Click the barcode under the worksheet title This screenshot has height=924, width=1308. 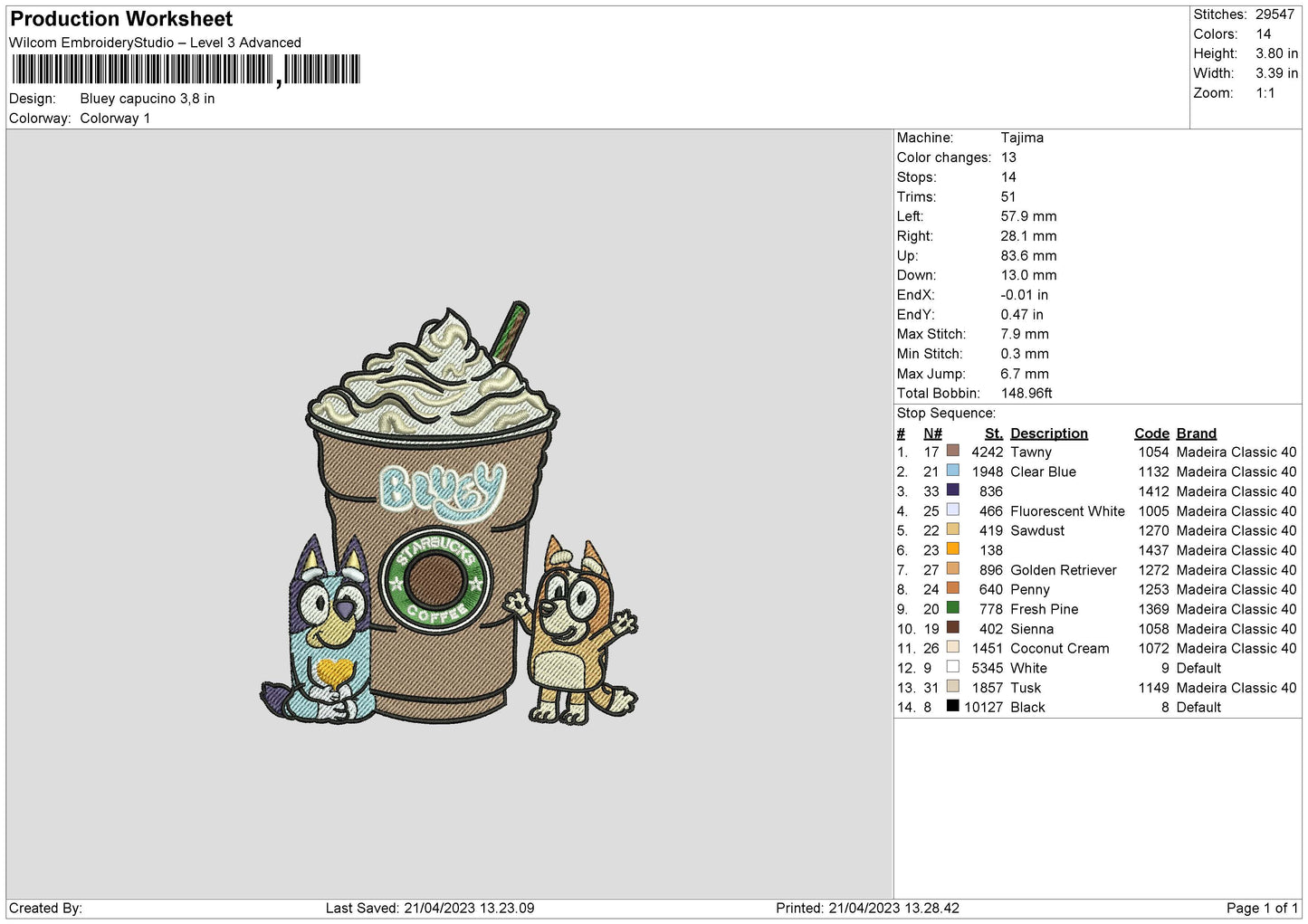[x=186, y=70]
